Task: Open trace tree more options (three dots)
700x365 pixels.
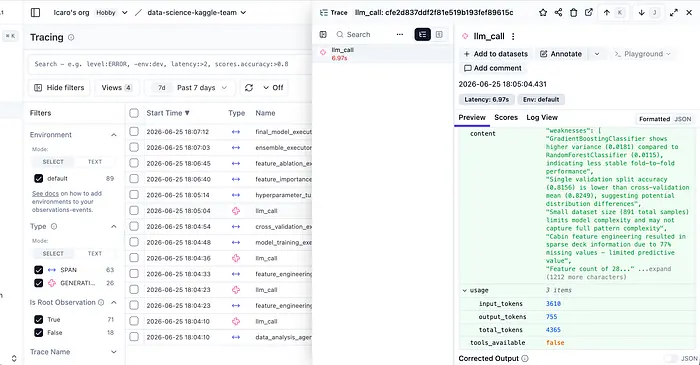Action: [400, 34]
